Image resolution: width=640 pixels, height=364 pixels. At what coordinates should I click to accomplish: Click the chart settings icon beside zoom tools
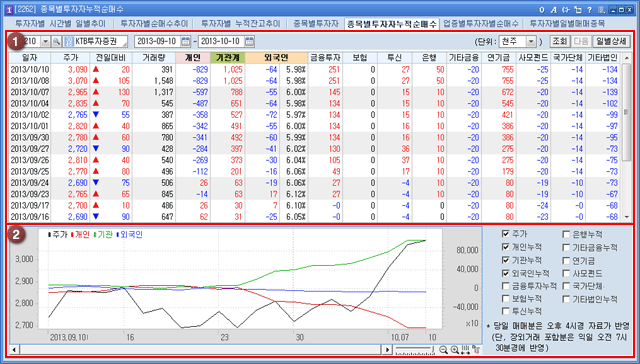click(x=476, y=350)
